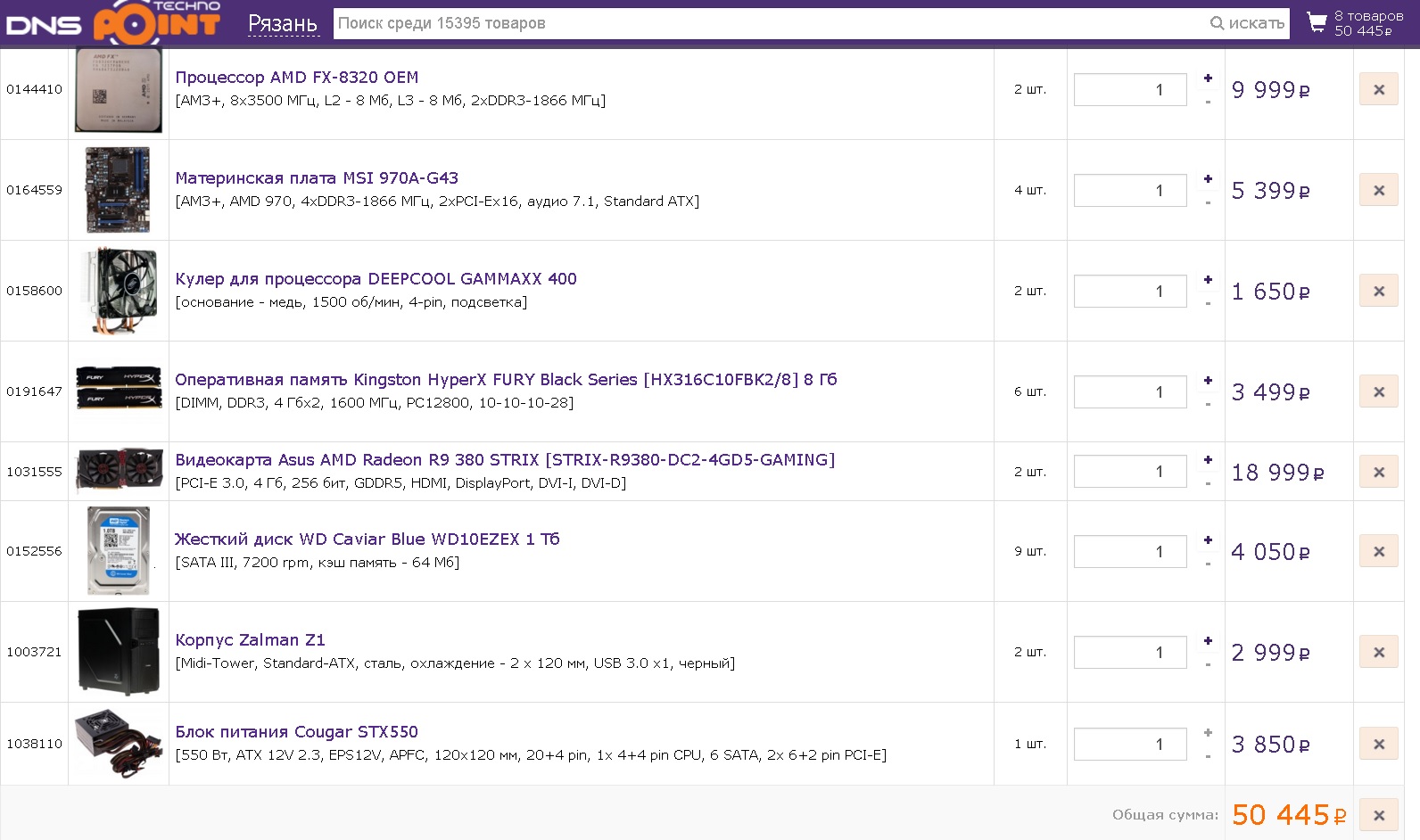View Kingston HyperX FURY memory thumbnail
Image resolution: width=1420 pixels, height=840 pixels.
119,387
